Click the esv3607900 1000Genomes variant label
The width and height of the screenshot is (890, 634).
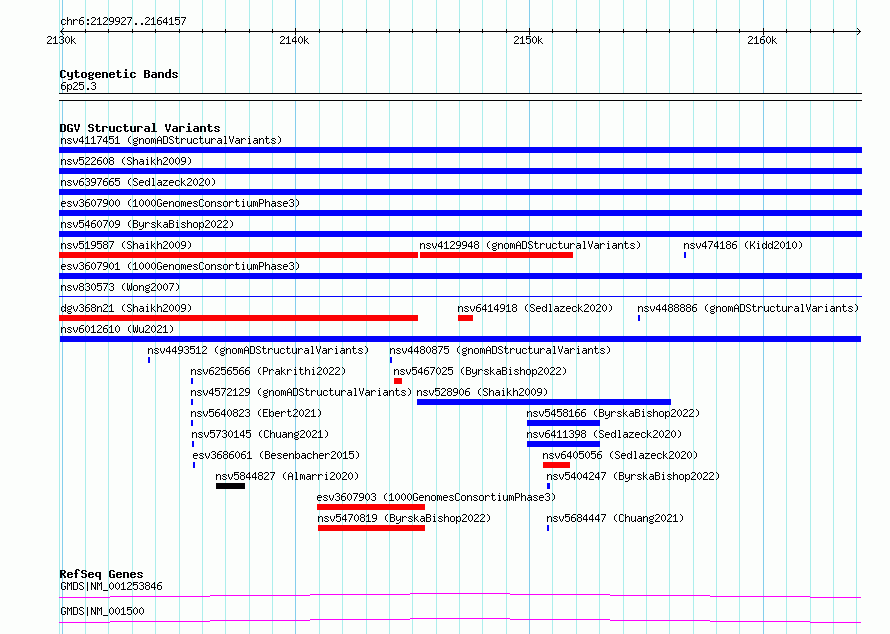point(180,203)
